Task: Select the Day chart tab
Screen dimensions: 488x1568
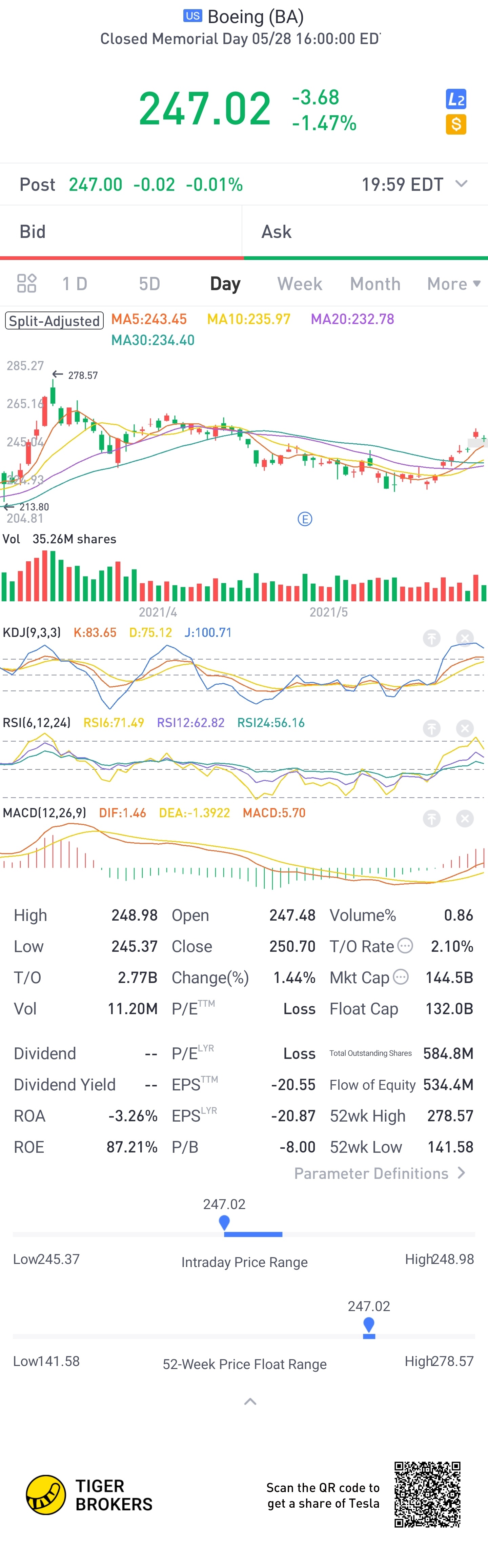Action: 225,284
